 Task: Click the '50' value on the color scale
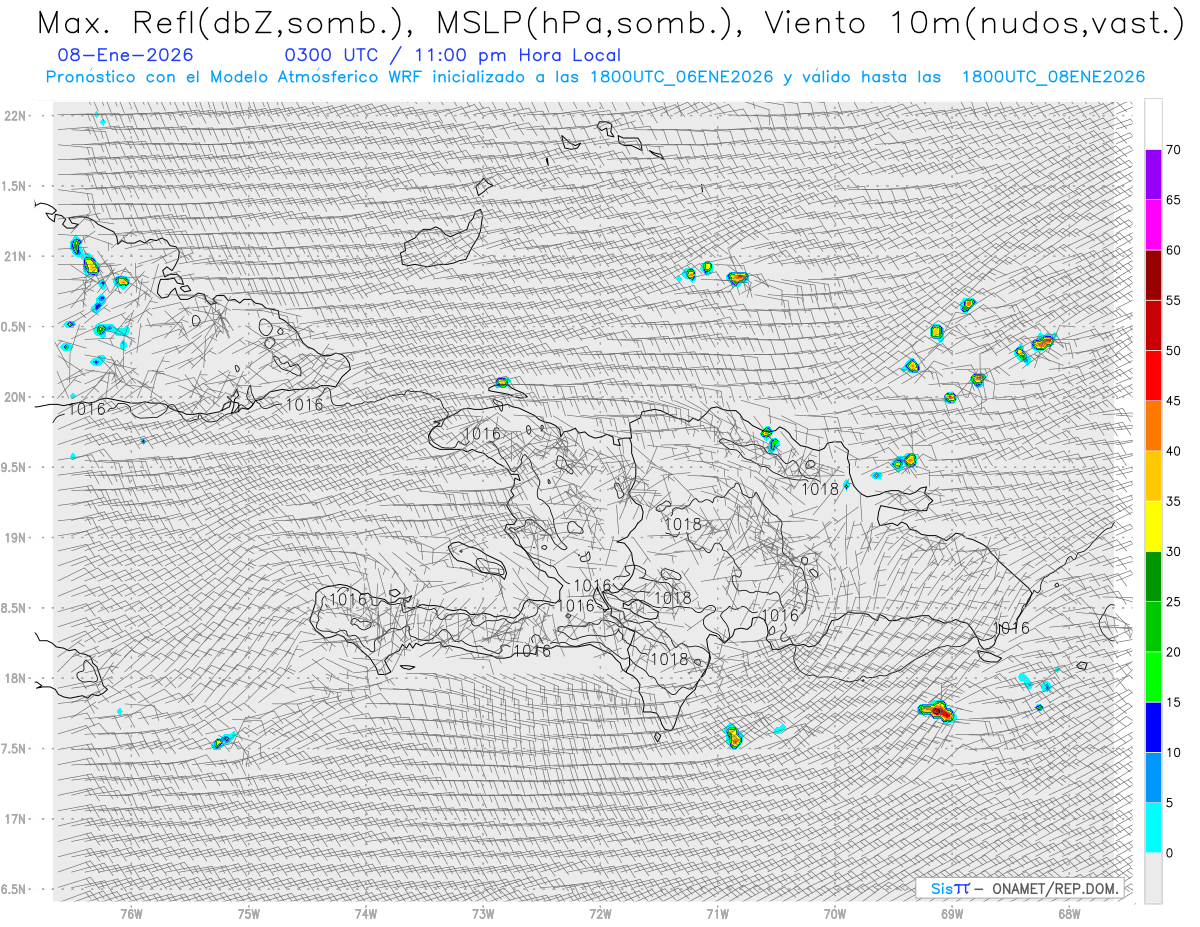[x=1173, y=351]
